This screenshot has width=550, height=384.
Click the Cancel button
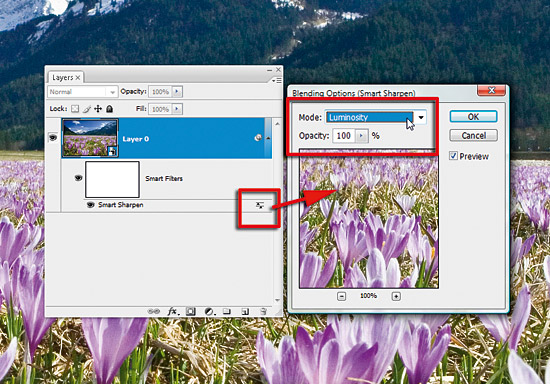[x=473, y=135]
